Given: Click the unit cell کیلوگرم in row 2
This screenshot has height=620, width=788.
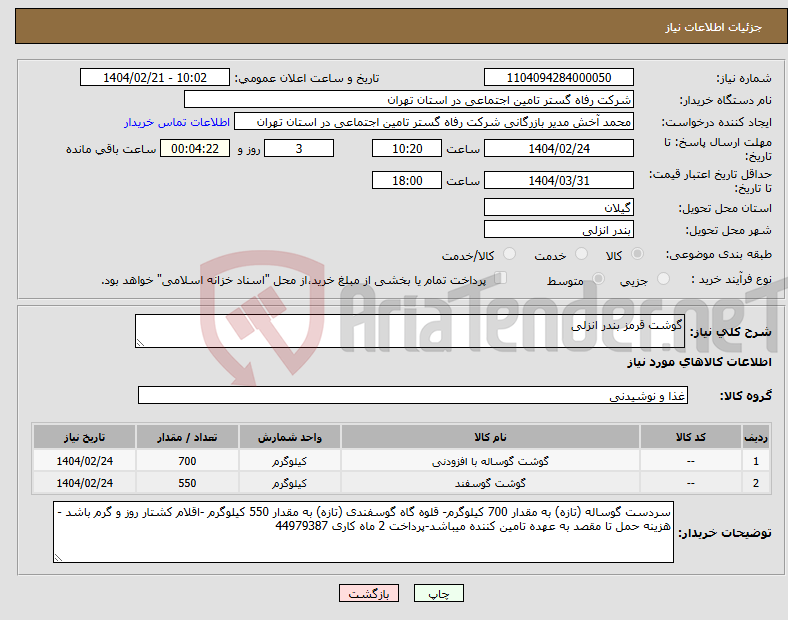Looking at the screenshot, I should 289,483.
